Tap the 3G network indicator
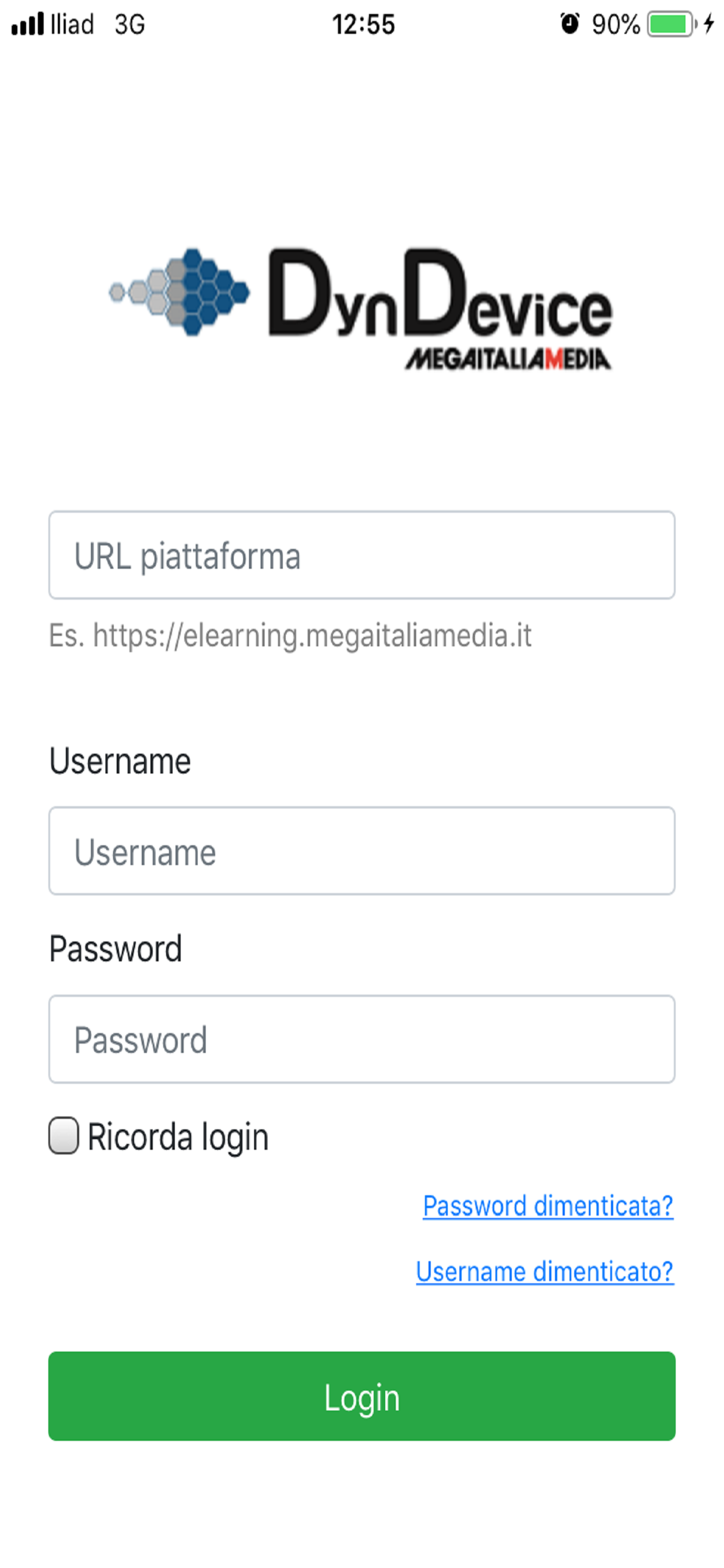 128,24
